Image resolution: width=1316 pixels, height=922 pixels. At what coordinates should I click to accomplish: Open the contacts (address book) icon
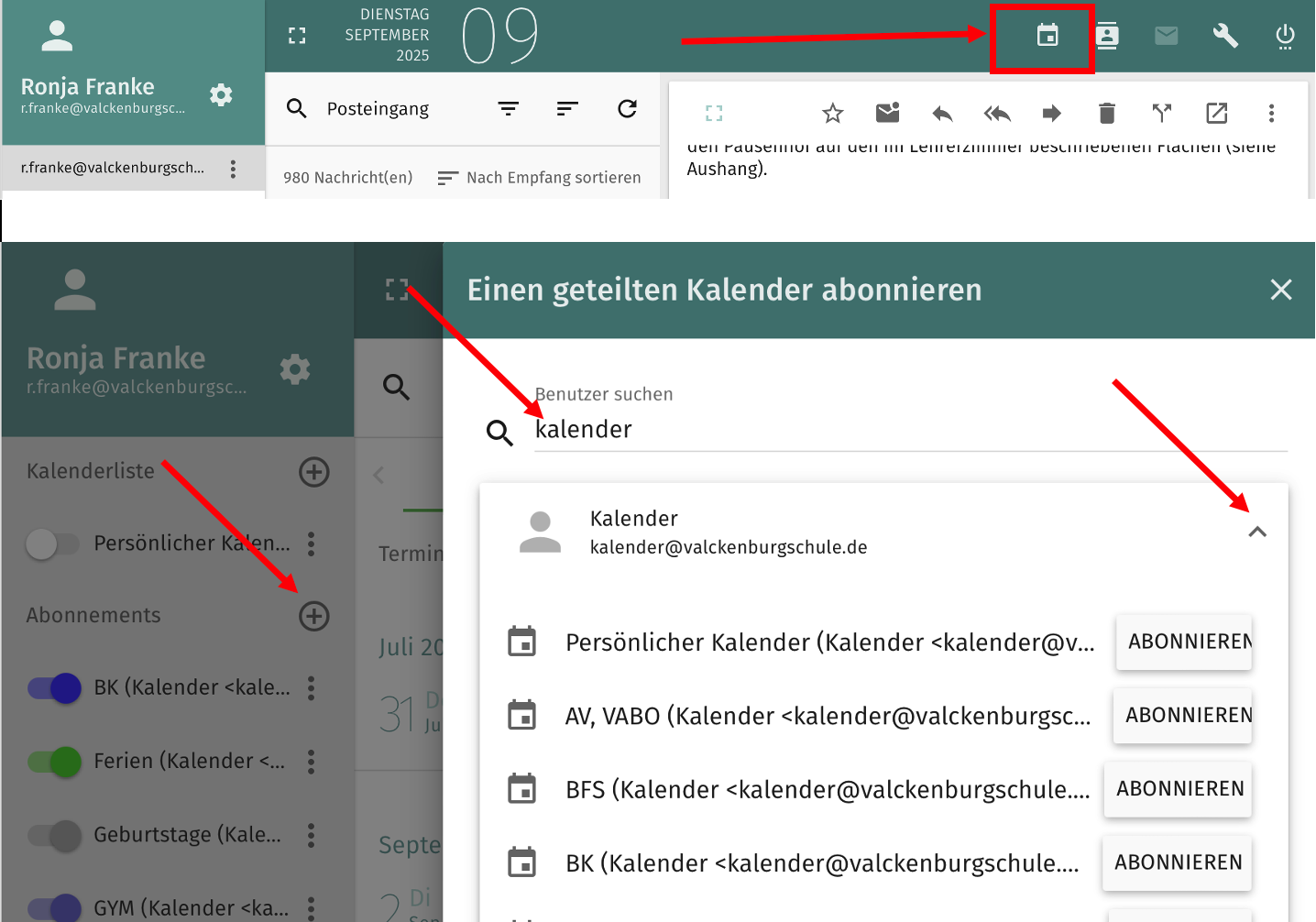pyautogui.click(x=1106, y=36)
